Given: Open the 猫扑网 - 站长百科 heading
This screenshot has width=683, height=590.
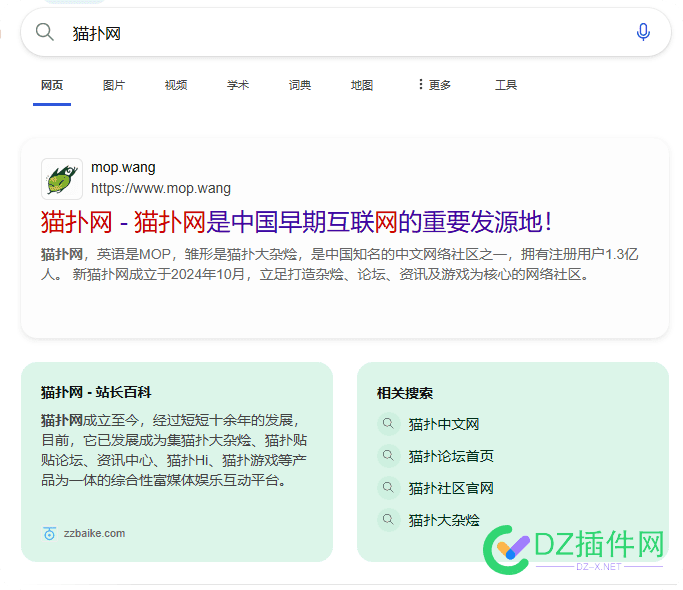Looking at the screenshot, I should click(96, 392).
